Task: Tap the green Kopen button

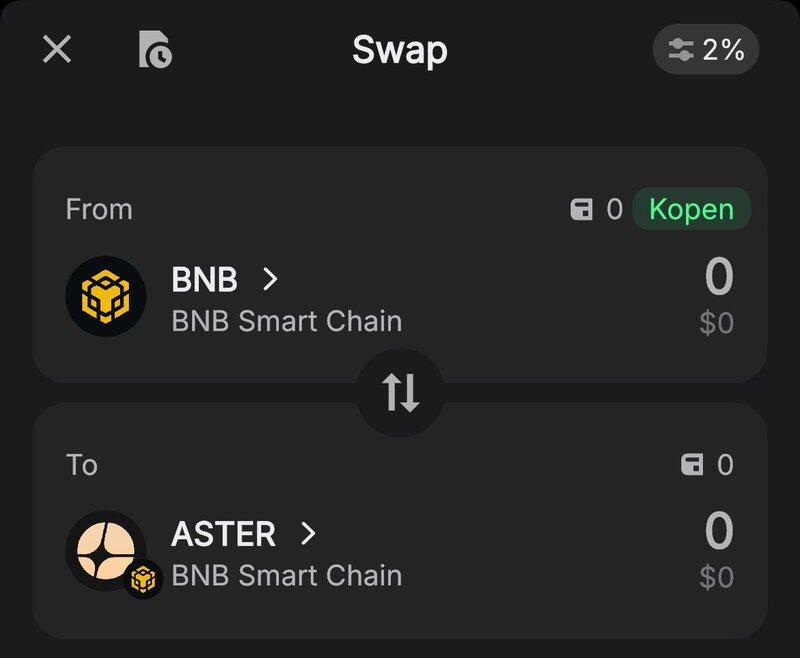Action: click(x=691, y=209)
